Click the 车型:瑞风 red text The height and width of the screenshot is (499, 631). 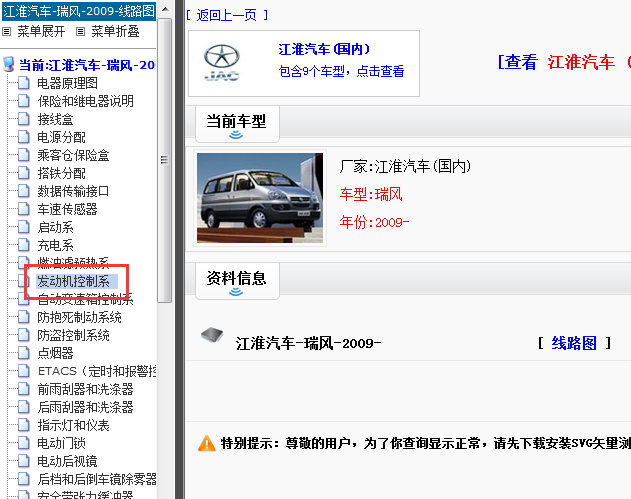[371, 194]
